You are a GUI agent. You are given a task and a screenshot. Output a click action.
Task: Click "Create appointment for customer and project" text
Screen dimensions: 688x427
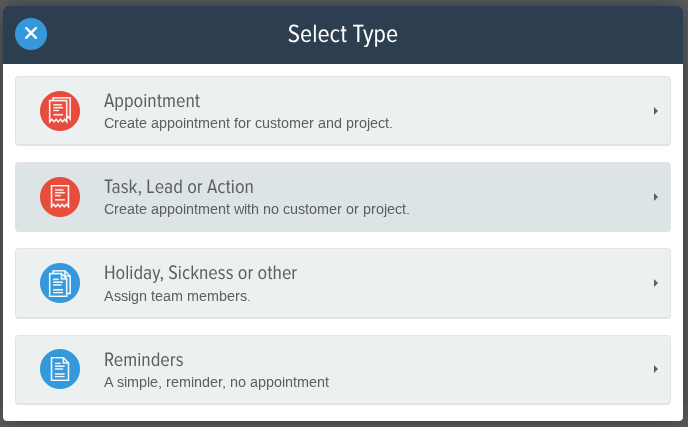pyautogui.click(x=248, y=123)
